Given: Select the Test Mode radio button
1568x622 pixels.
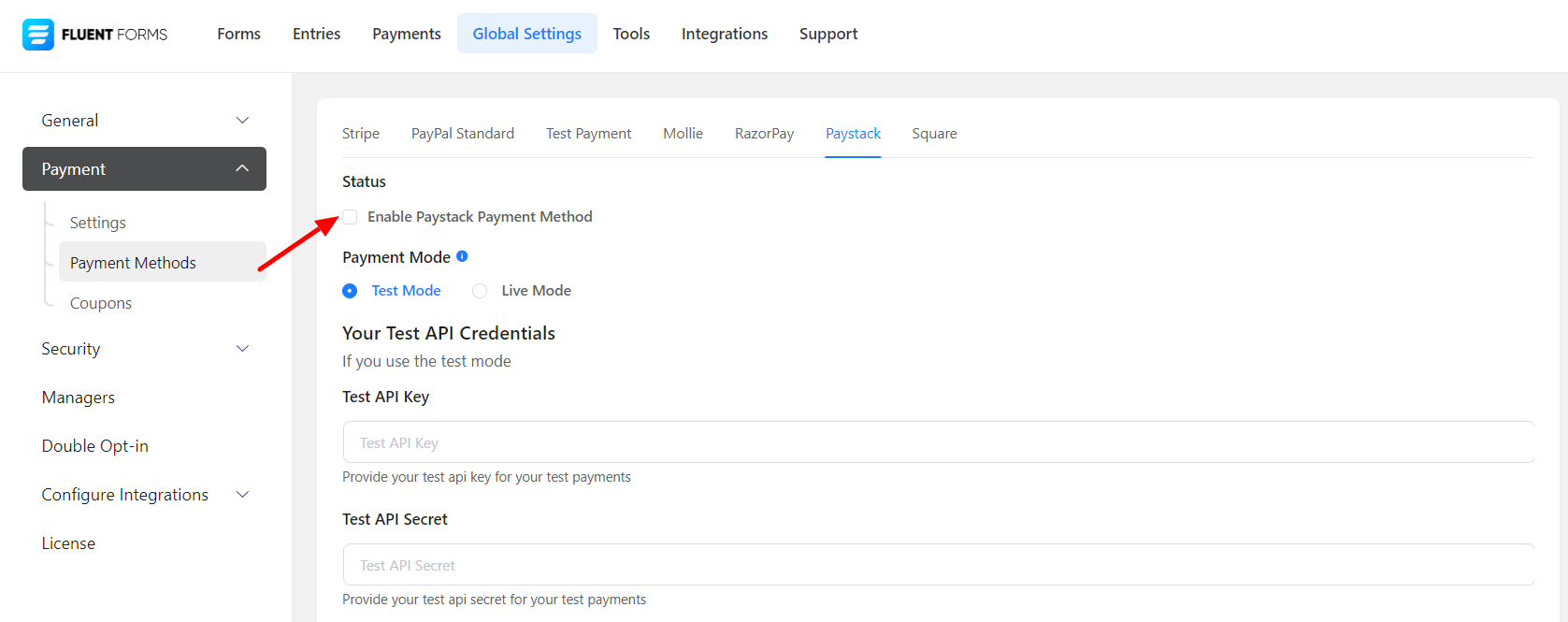Looking at the screenshot, I should coord(350,291).
